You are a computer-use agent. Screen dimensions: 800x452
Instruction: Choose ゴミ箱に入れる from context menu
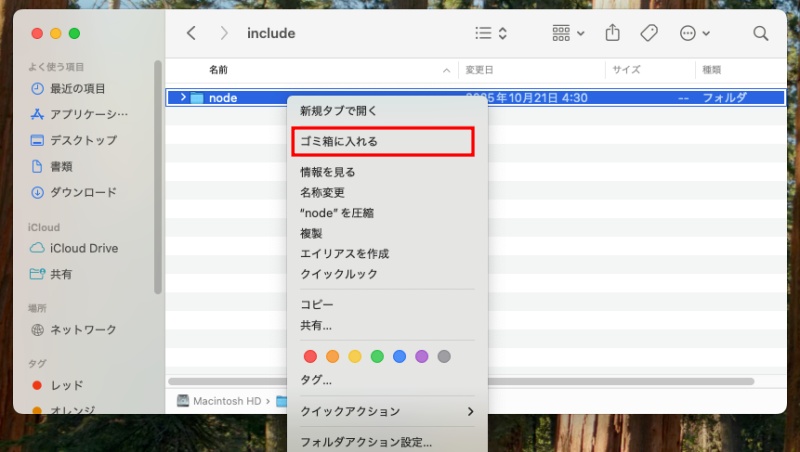[x=339, y=142]
